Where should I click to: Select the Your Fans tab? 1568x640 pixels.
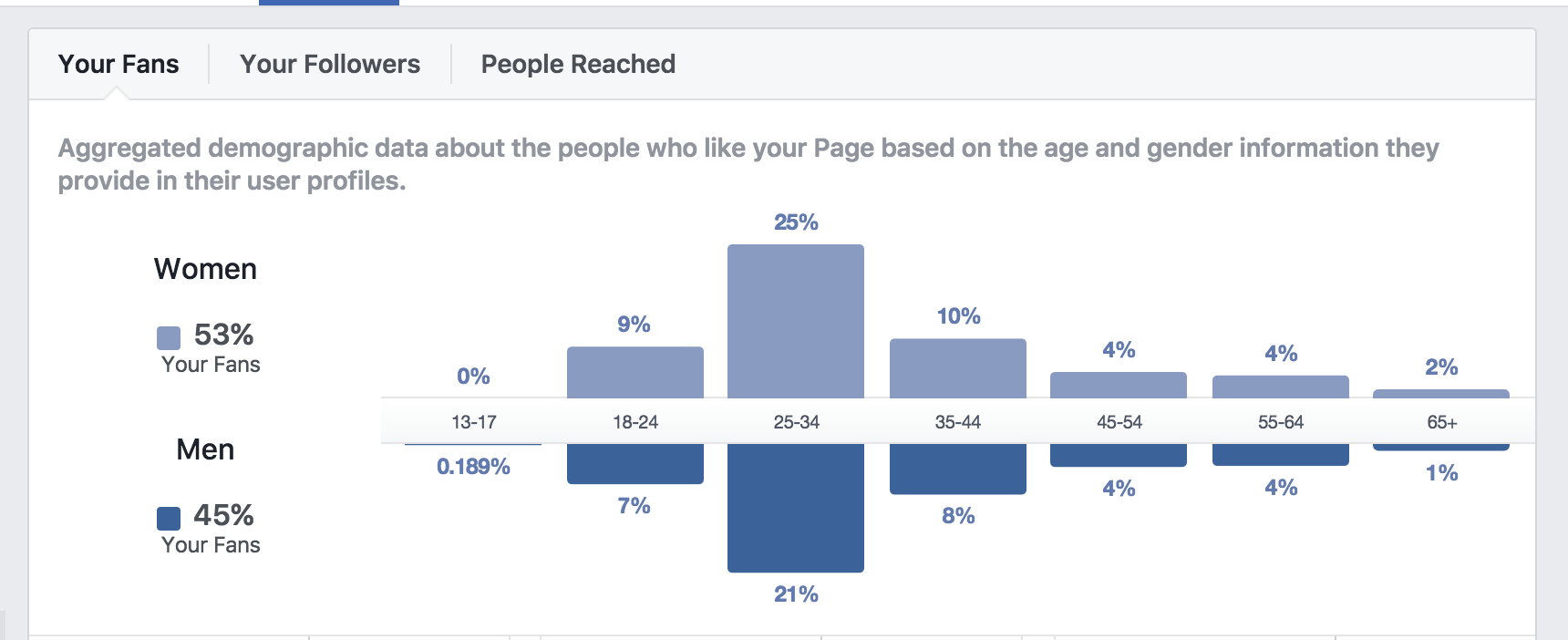click(119, 64)
